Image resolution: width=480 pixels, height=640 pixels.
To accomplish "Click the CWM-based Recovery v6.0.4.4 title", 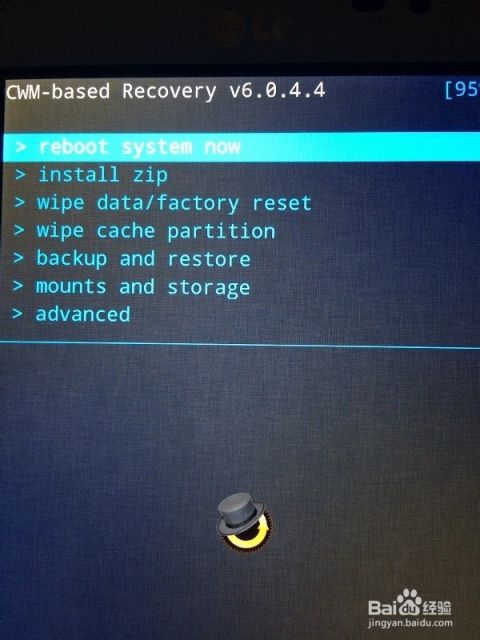I will click(x=166, y=91).
